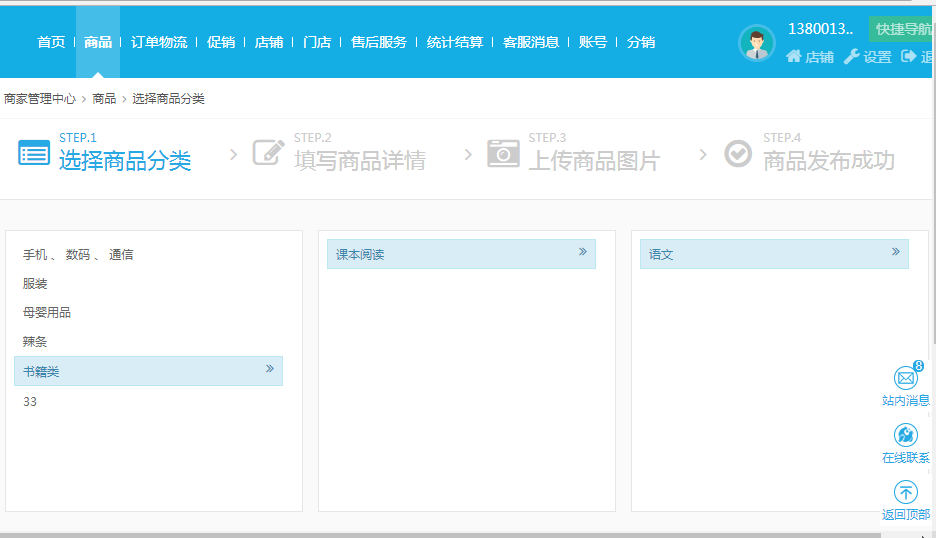936x538 pixels.
Task: Open the 订单物流 menu
Action: click(159, 42)
